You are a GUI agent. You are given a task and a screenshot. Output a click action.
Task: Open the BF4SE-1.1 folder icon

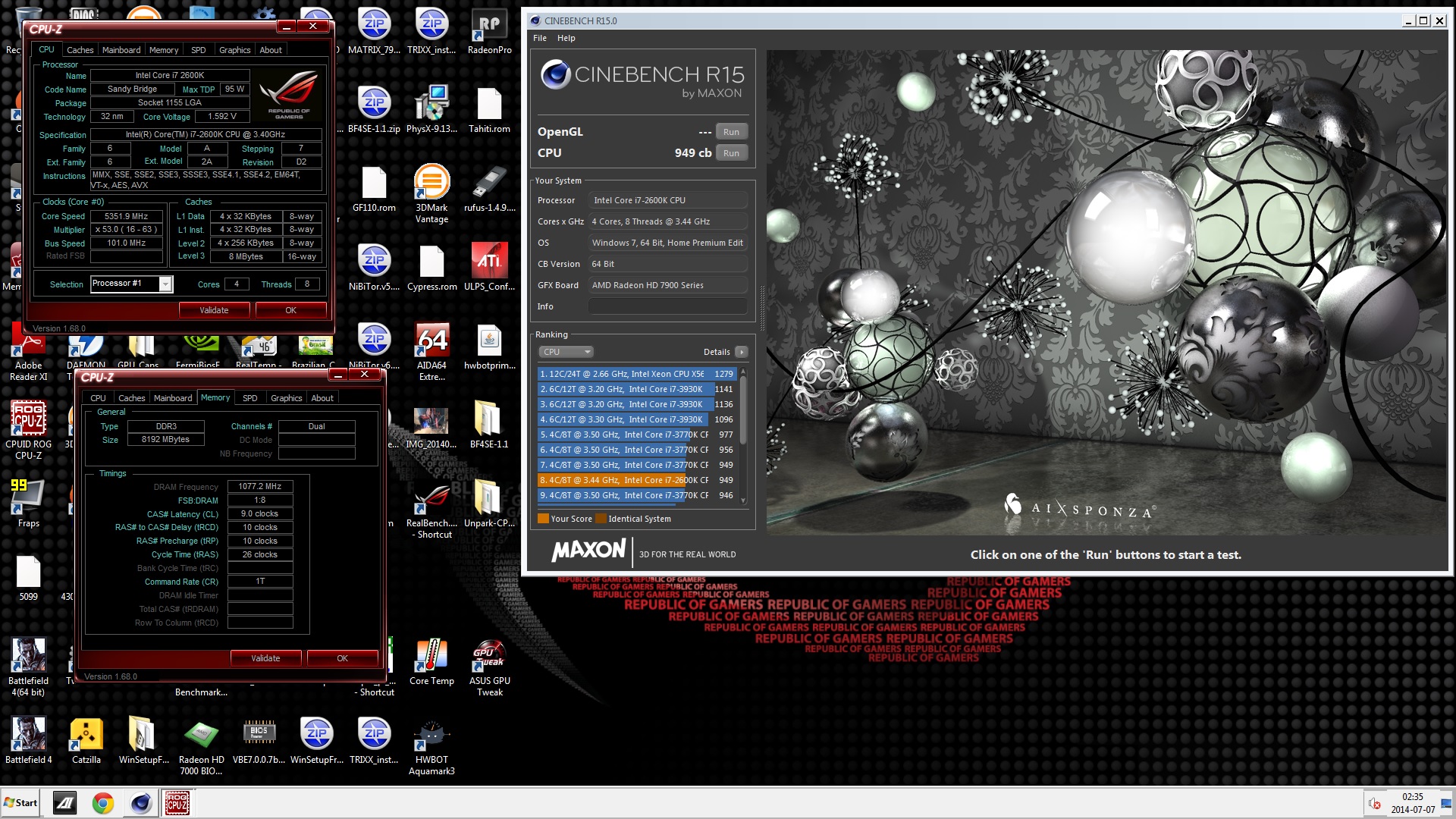tap(489, 426)
